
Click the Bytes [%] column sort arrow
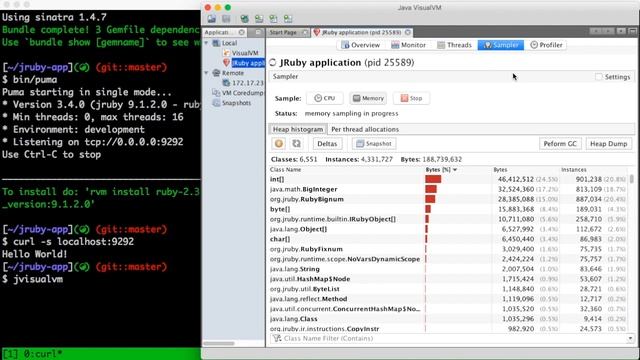pos(455,169)
